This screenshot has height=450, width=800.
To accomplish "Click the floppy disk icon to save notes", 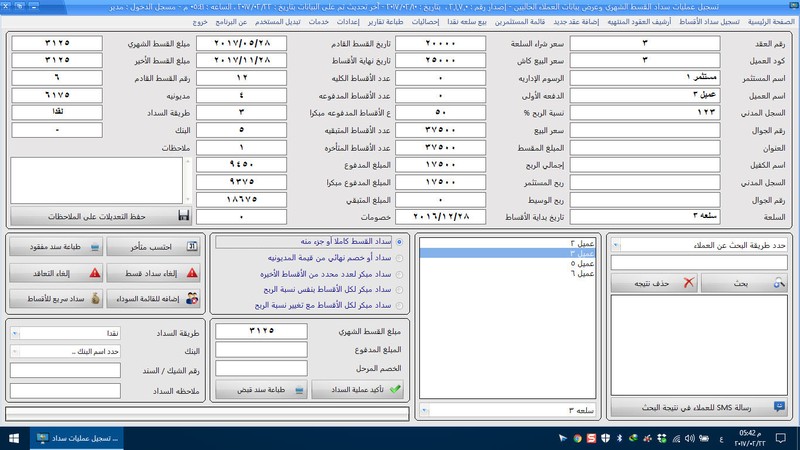I will pyautogui.click(x=184, y=216).
